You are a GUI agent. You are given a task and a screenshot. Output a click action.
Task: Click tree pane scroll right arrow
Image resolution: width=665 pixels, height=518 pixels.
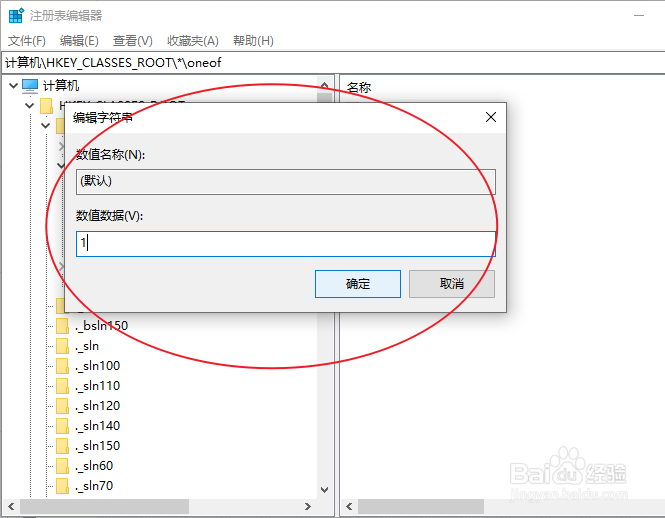coord(307,507)
